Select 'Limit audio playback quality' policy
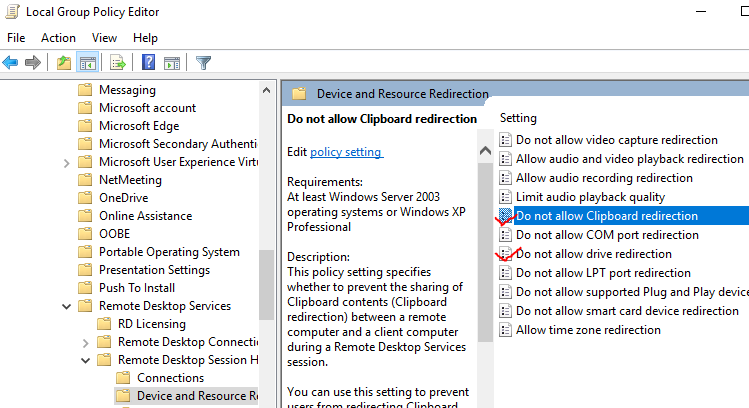Image resolution: width=749 pixels, height=408 pixels. pyautogui.click(x=589, y=197)
